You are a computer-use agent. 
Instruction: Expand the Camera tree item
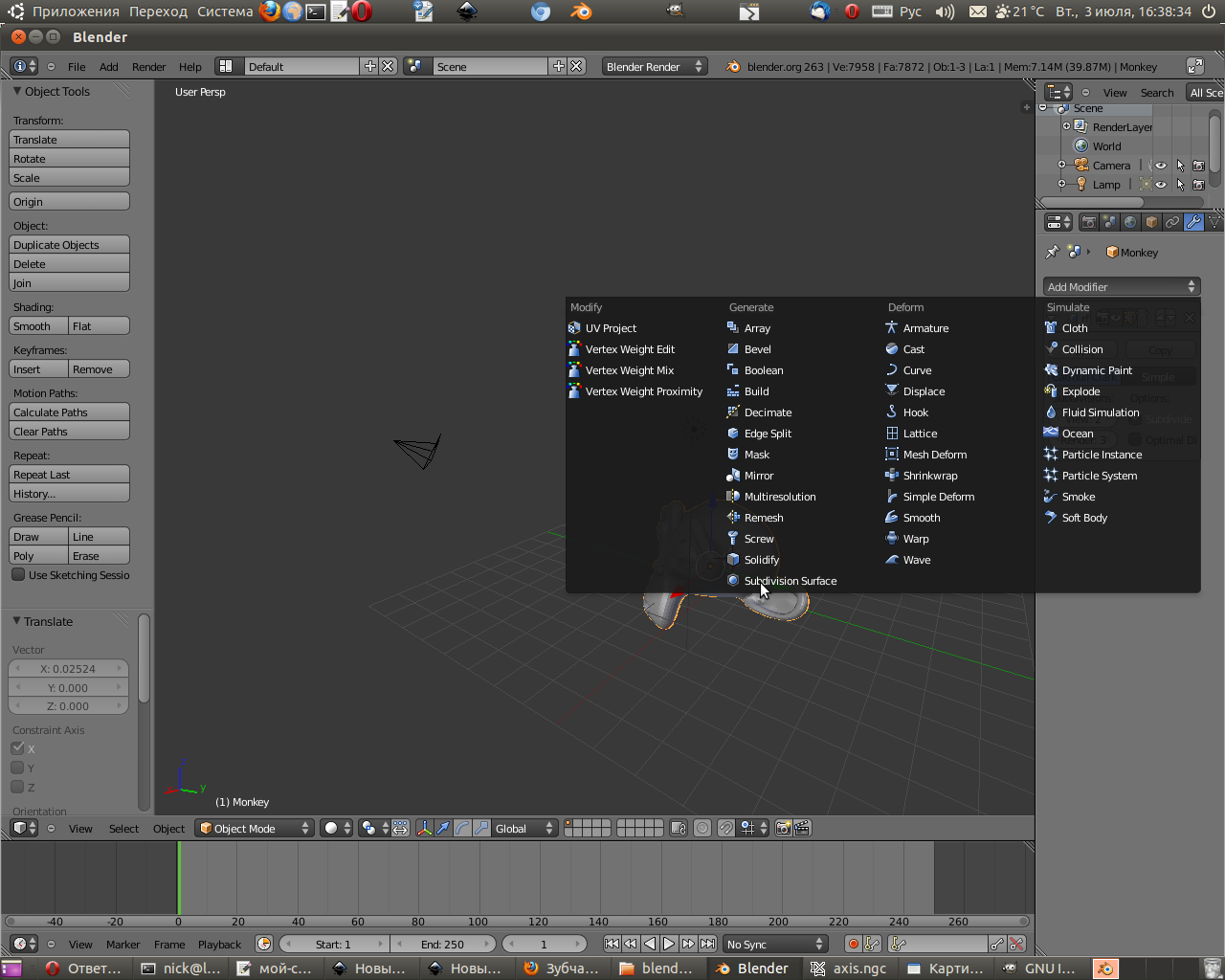[x=1061, y=165]
